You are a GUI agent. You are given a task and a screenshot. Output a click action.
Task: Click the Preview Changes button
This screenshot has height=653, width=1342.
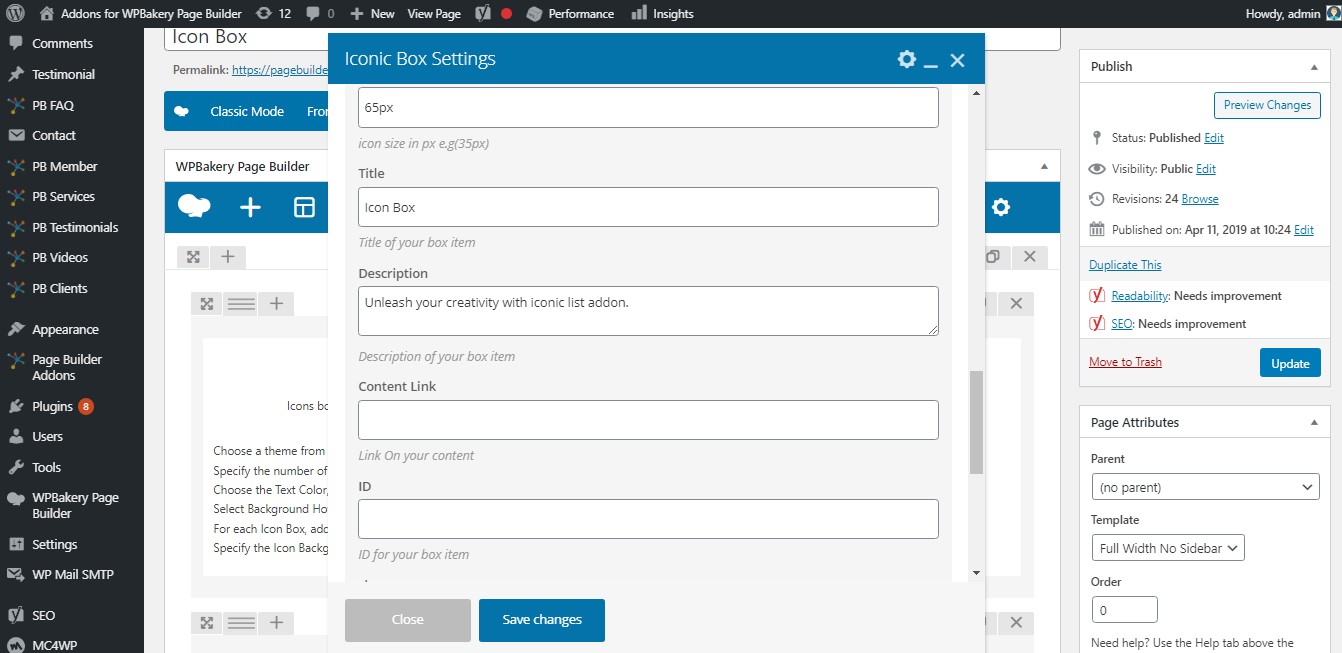1267,105
